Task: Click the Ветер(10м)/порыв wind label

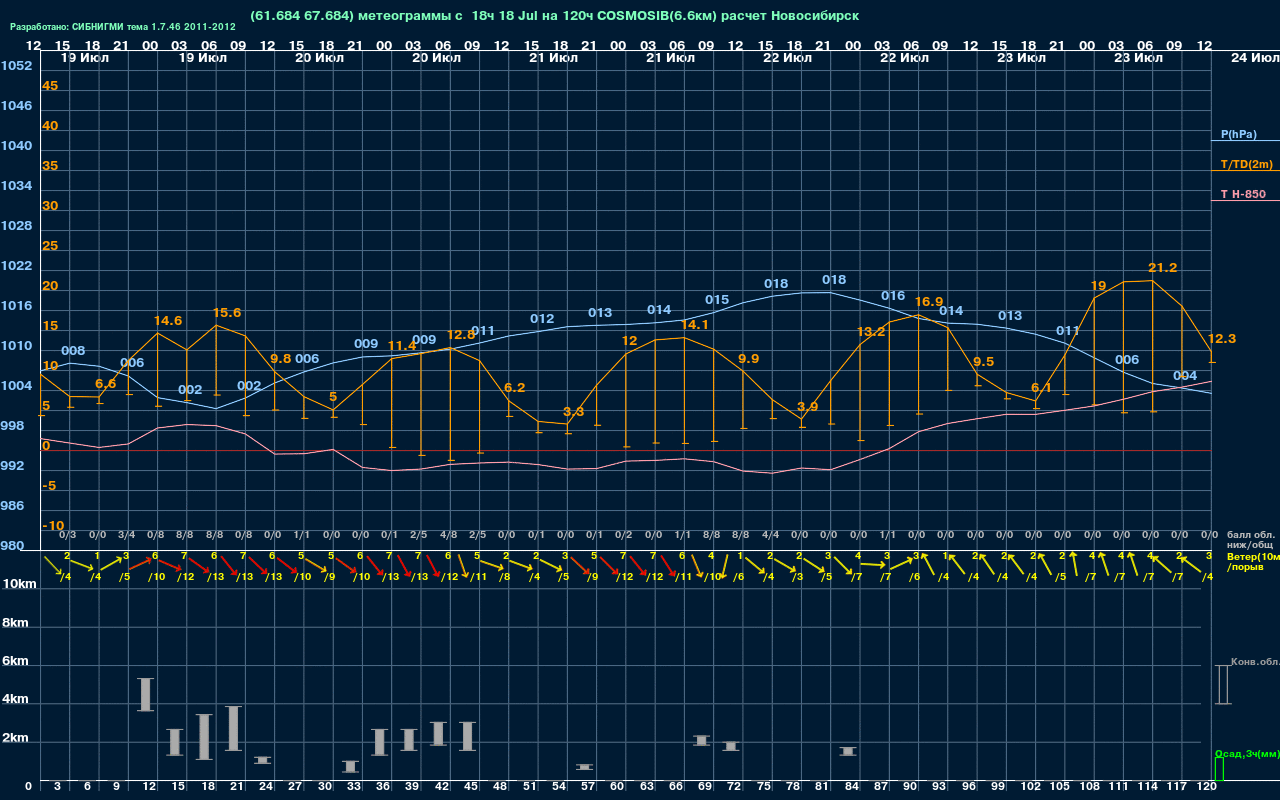Action: [x=1252, y=563]
